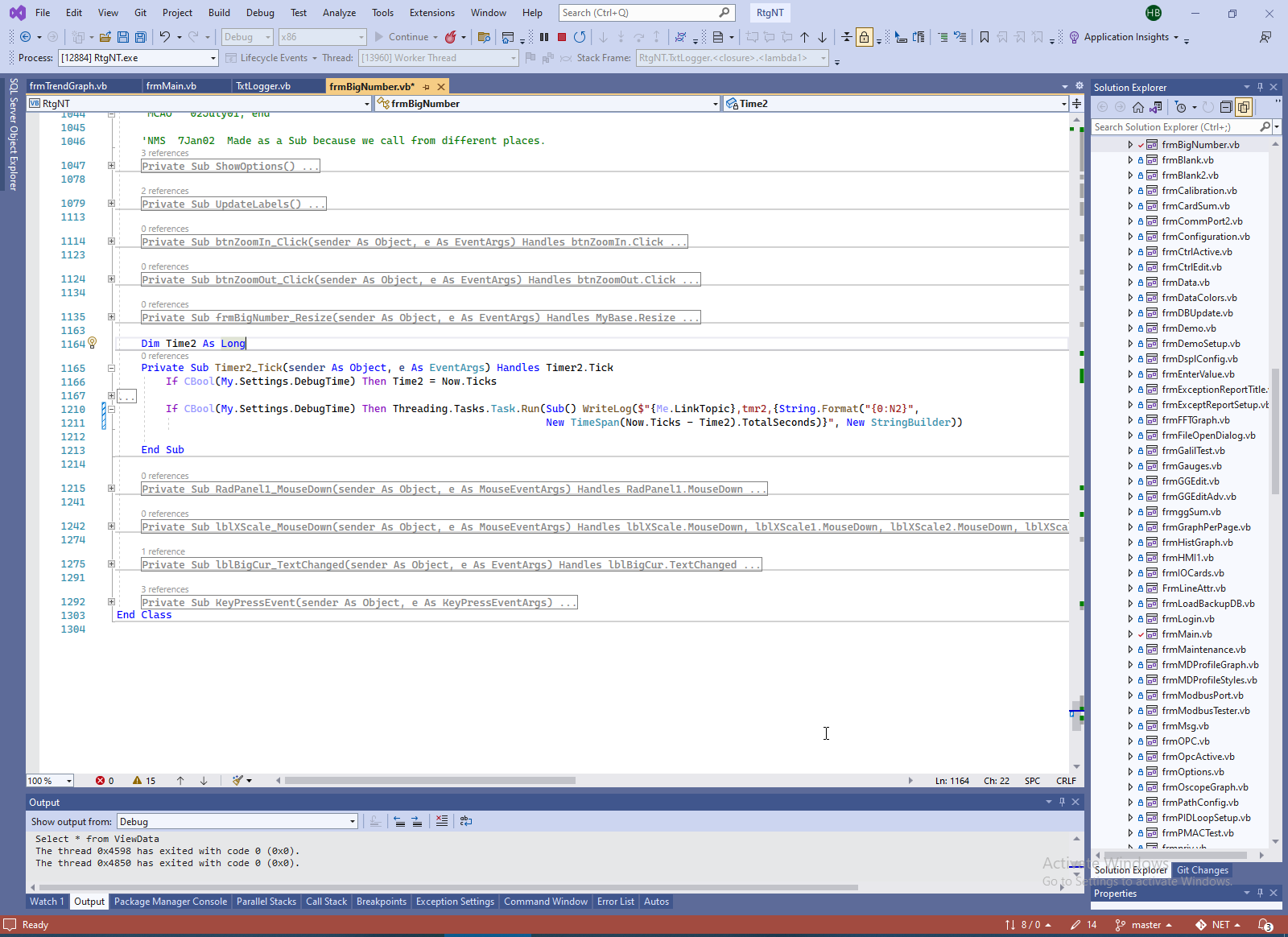Click the Application Insights button label
1288x937 pixels.
pyautogui.click(x=1126, y=37)
